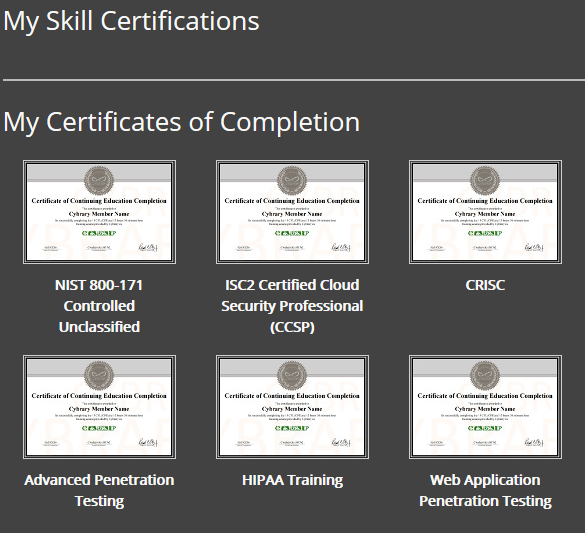Image resolution: width=585 pixels, height=533 pixels.
Task: Click the My Certificates of Completion heading
Action: (x=181, y=123)
